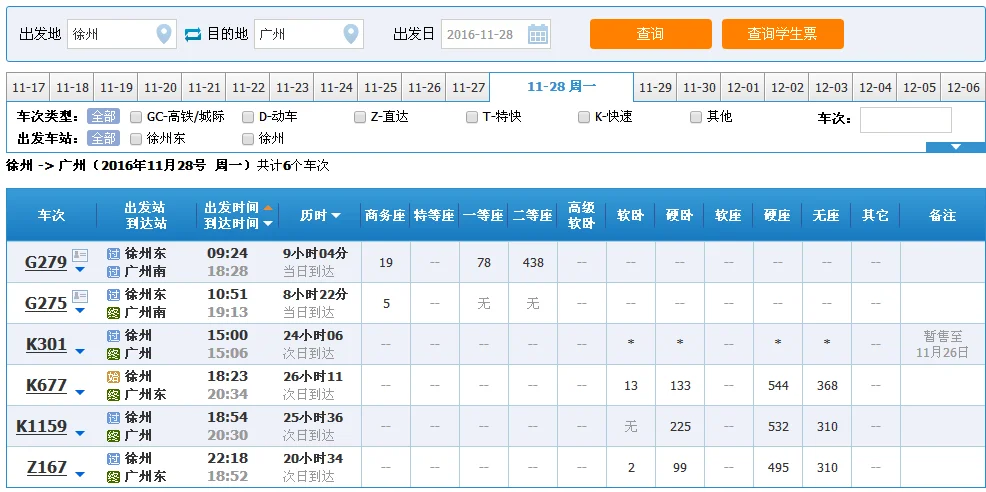
Task: Open train G279 link
Action: pos(46,262)
